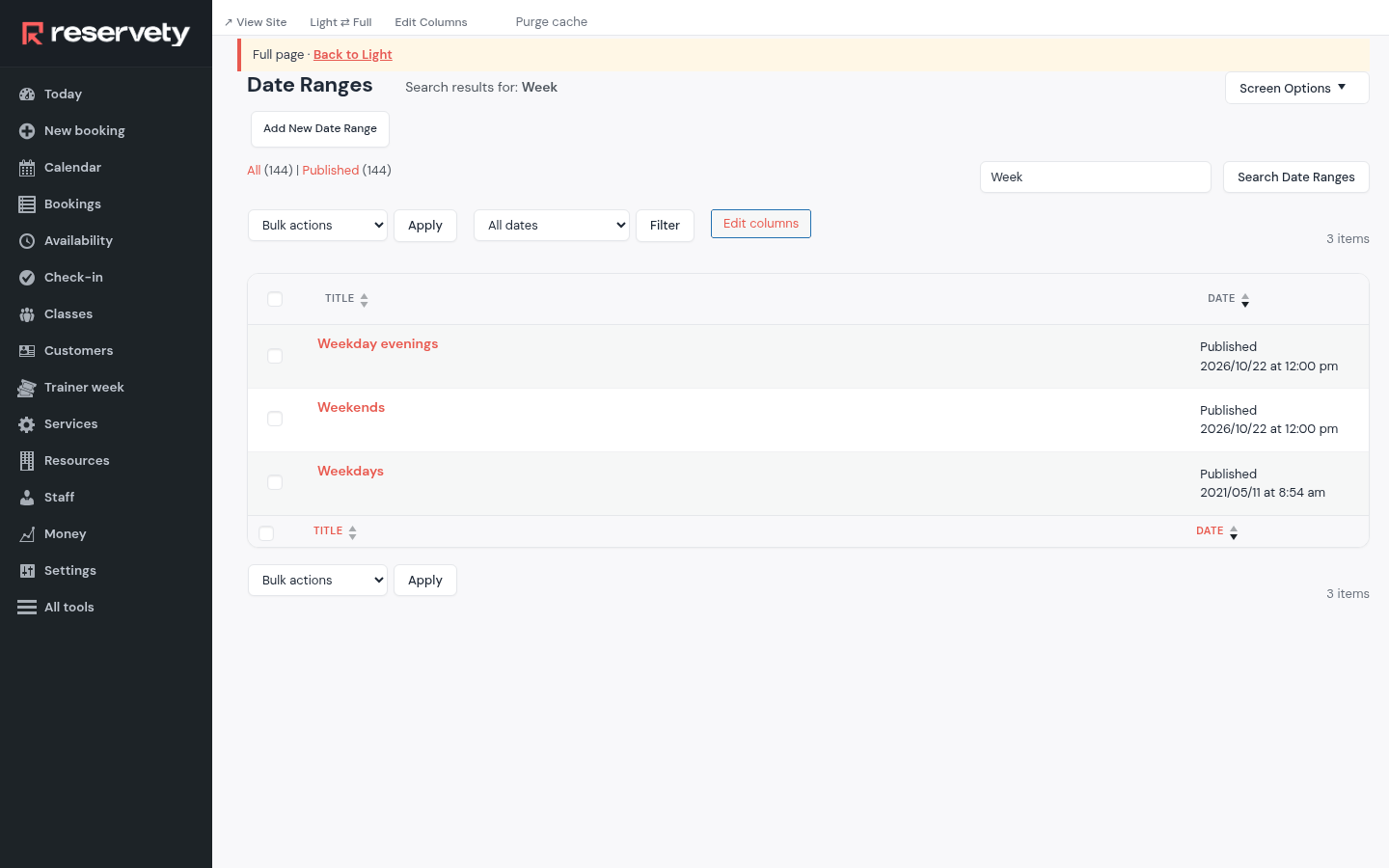The width and height of the screenshot is (1389, 868).
Task: Click Purge cache in top bar
Action: [552, 22]
